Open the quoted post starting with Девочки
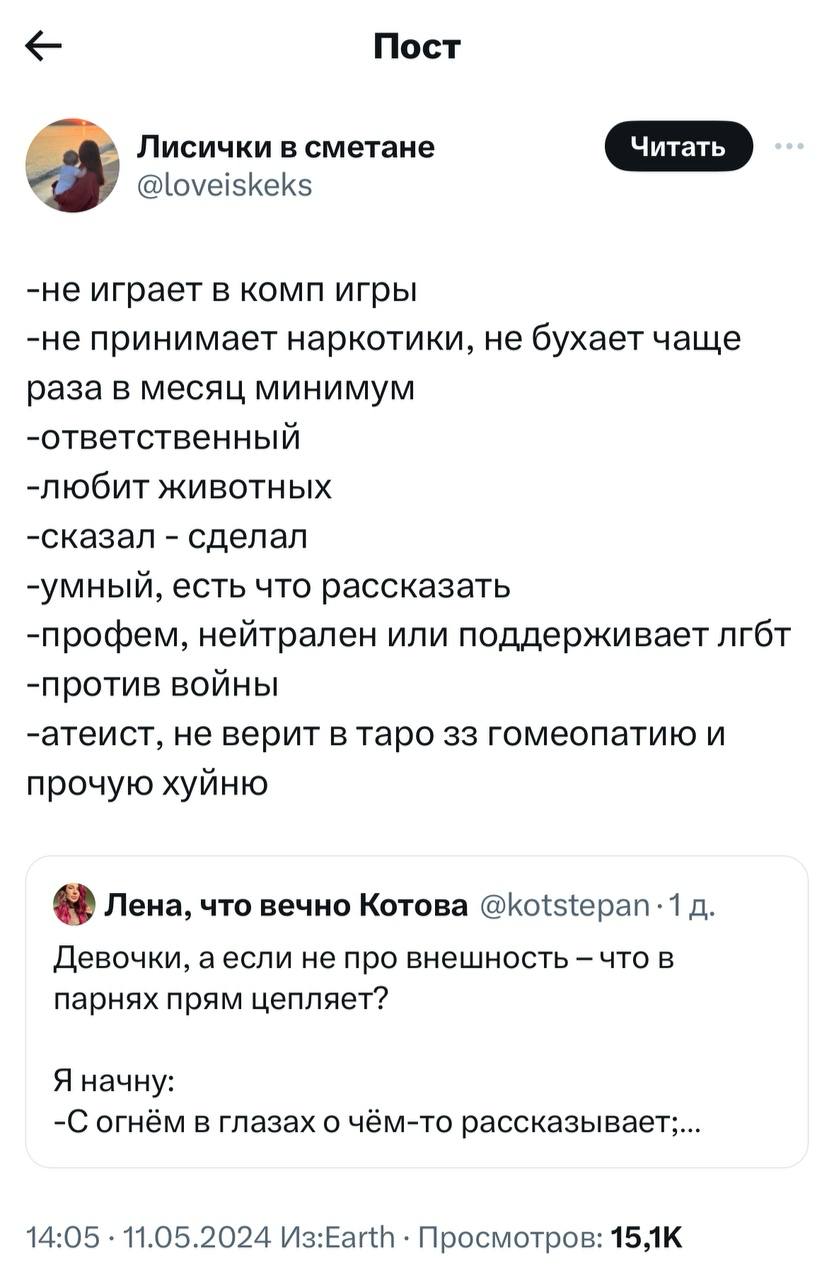Image resolution: width=834 pixels, height=1280 pixels. pos(416,1012)
